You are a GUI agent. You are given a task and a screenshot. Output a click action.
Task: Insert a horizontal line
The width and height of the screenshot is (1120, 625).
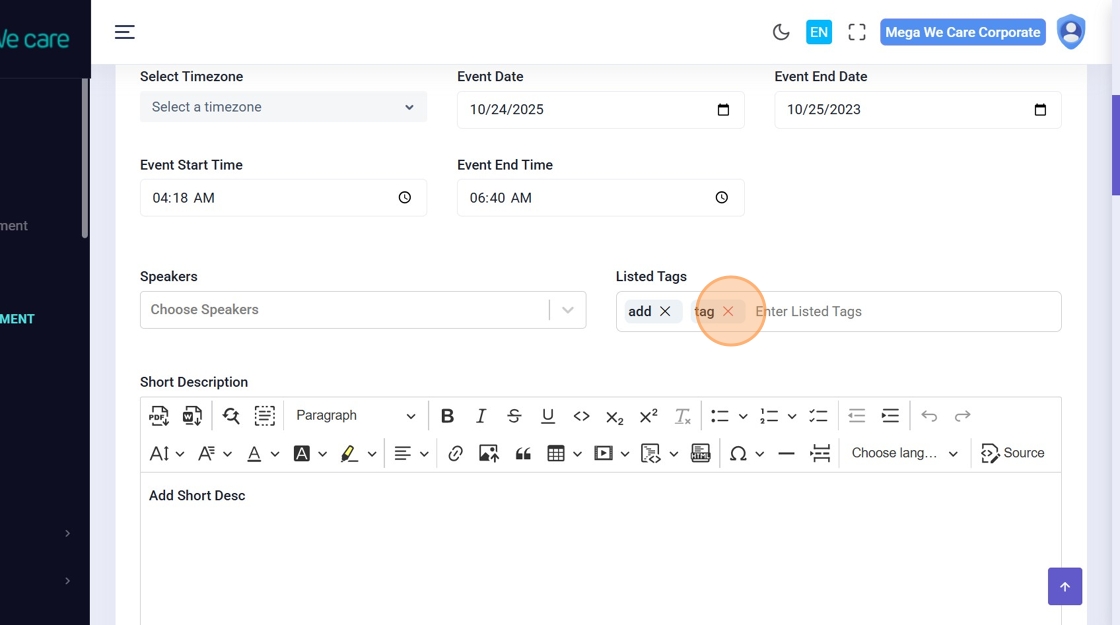tap(786, 454)
